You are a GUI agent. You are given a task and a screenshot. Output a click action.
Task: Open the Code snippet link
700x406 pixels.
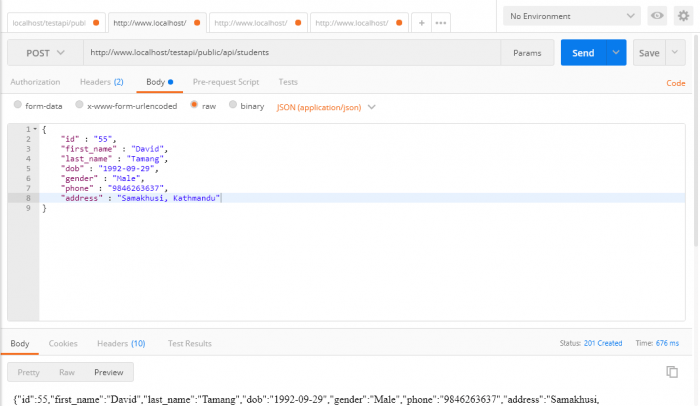click(x=675, y=83)
